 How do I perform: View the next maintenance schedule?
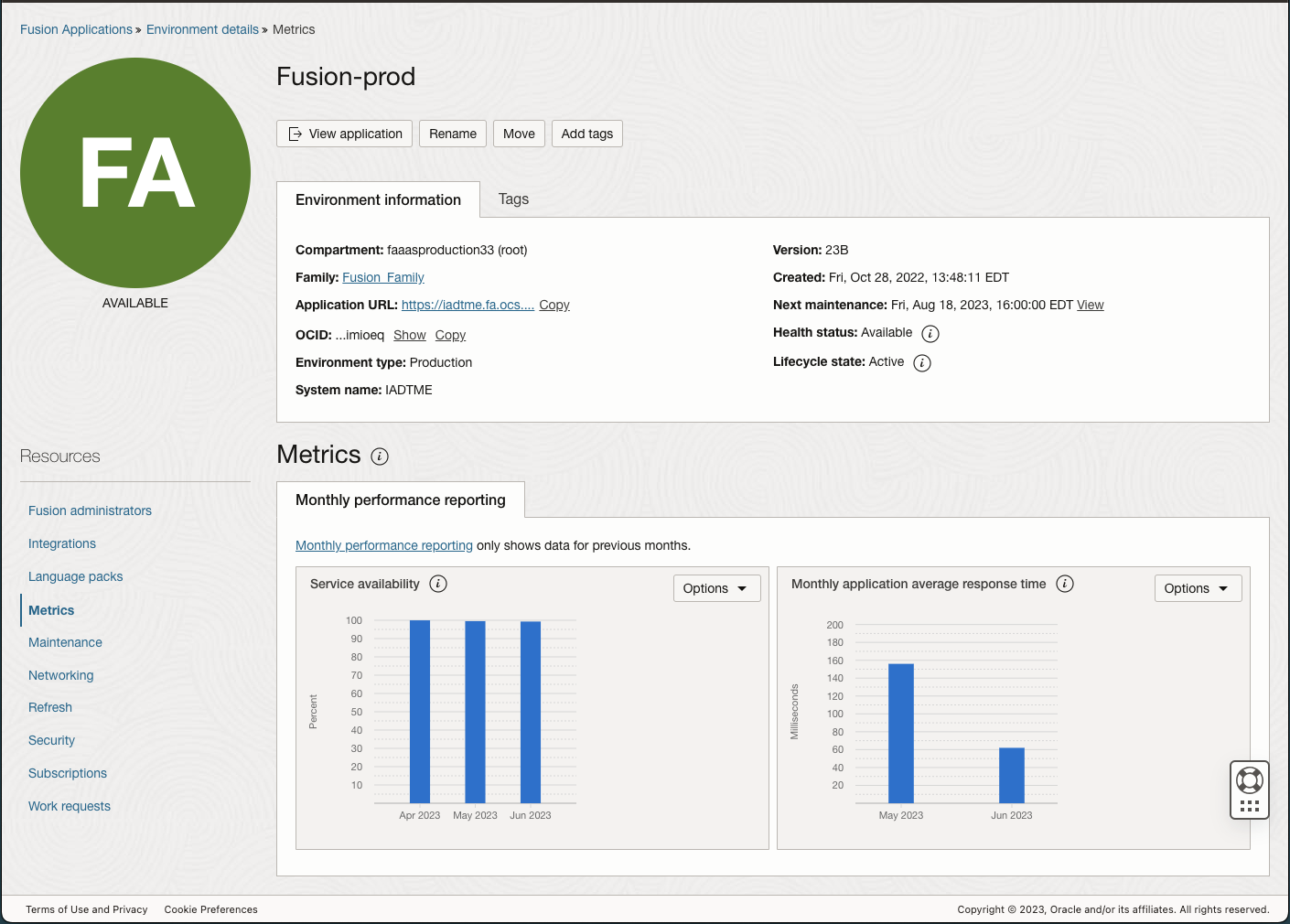tap(1090, 305)
